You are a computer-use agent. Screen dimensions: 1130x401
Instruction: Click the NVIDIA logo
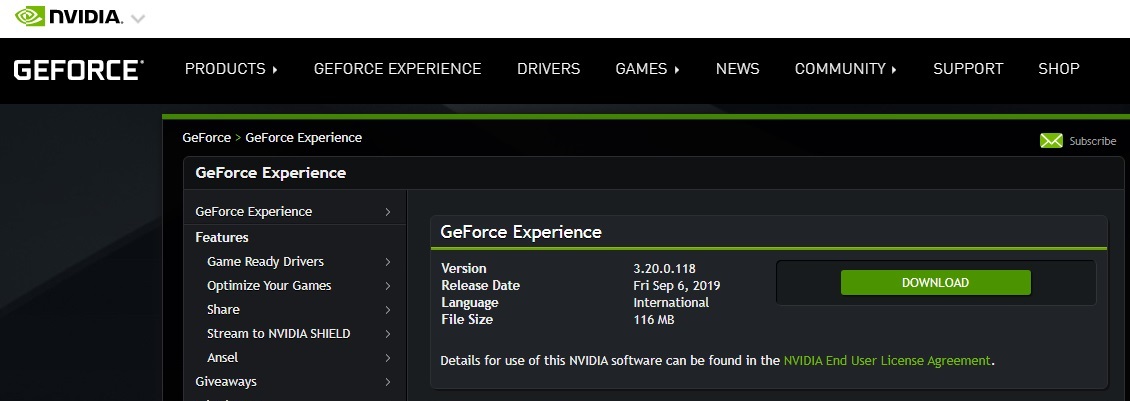[x=69, y=17]
